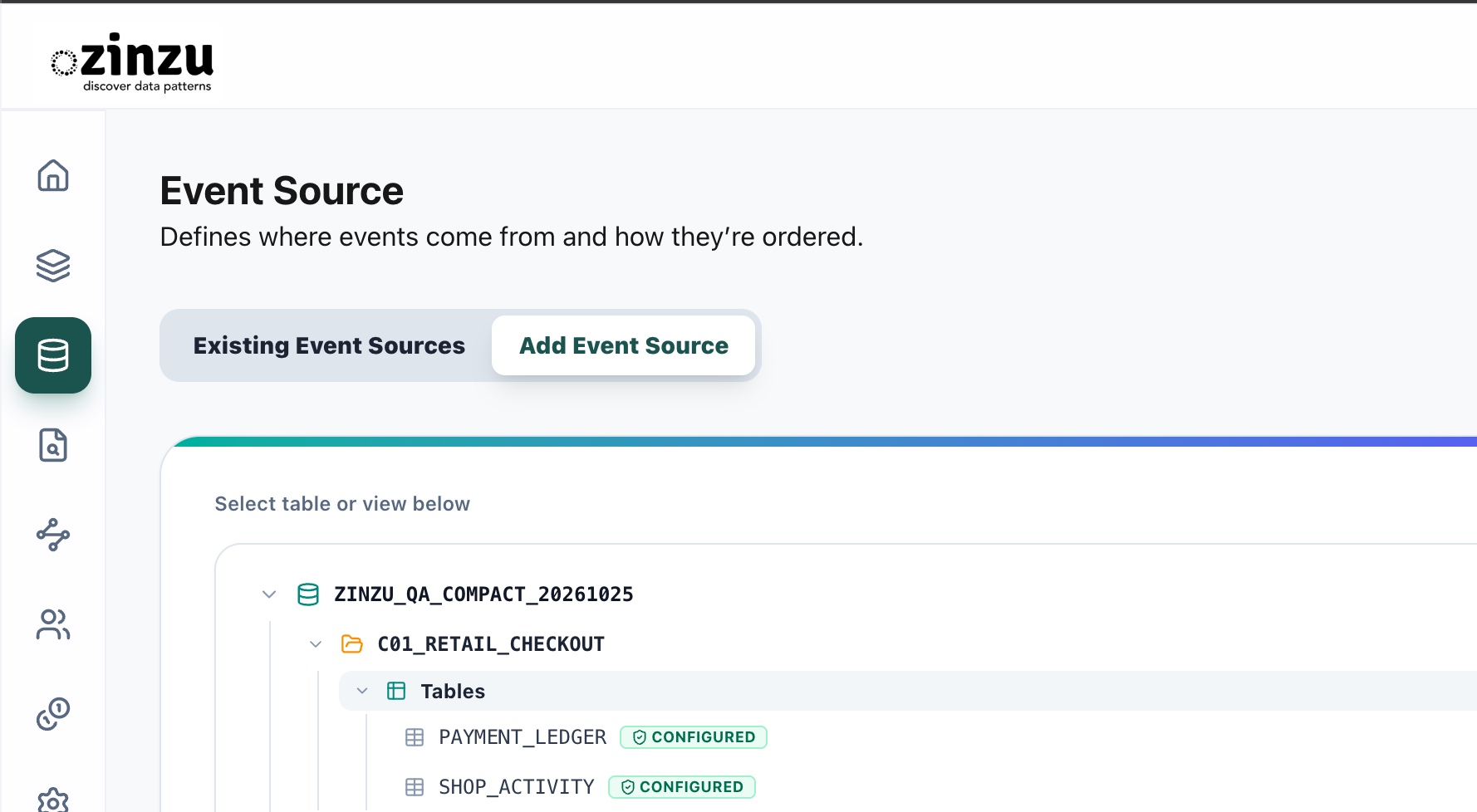Screen dimensions: 1477x812
Task: Click the Tables group label
Action: coord(453,692)
